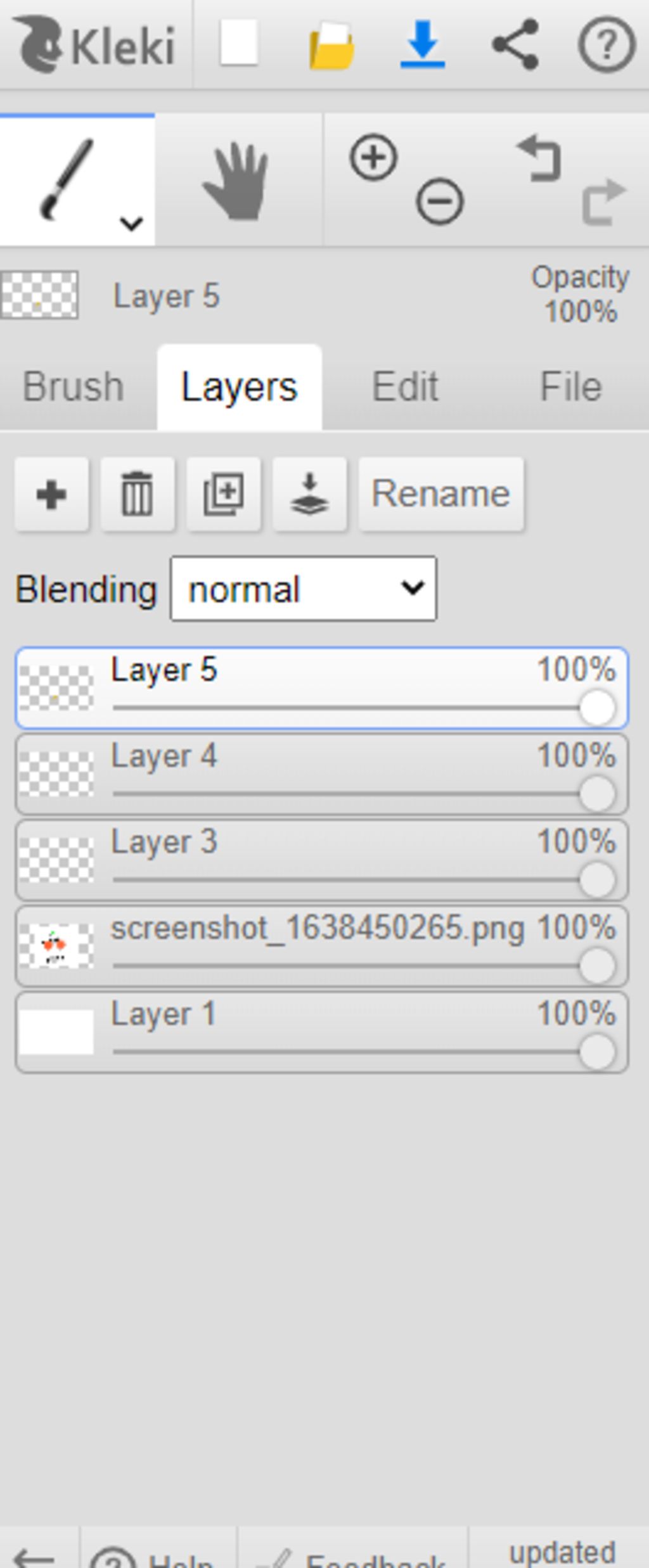Select the hand pan tool
The image size is (649, 1568).
point(235,181)
